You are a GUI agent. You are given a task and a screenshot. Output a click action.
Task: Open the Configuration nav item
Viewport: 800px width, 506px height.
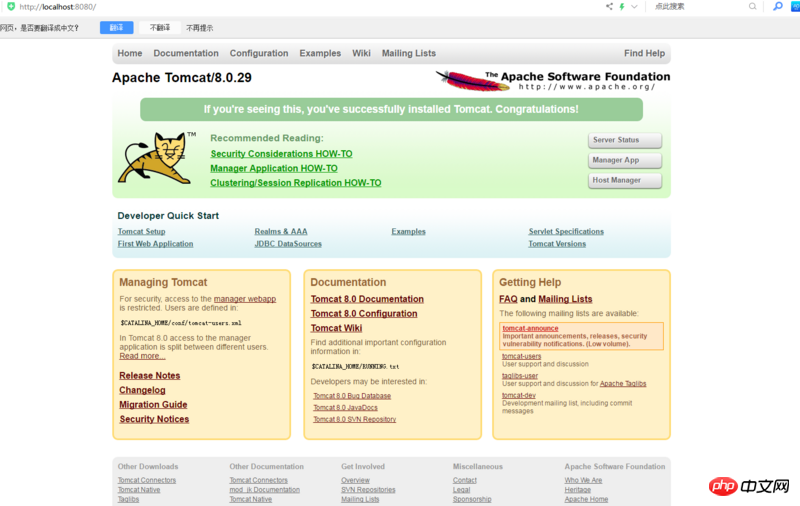(259, 53)
